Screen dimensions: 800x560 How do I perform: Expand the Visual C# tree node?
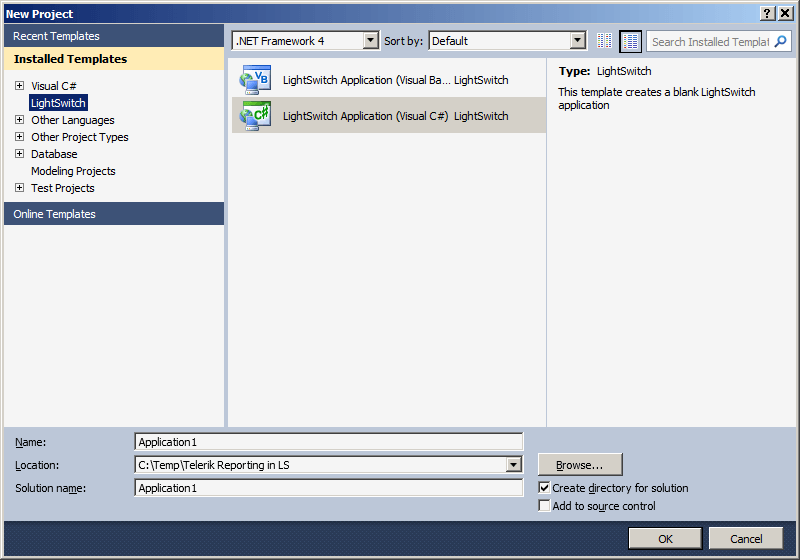(19, 85)
